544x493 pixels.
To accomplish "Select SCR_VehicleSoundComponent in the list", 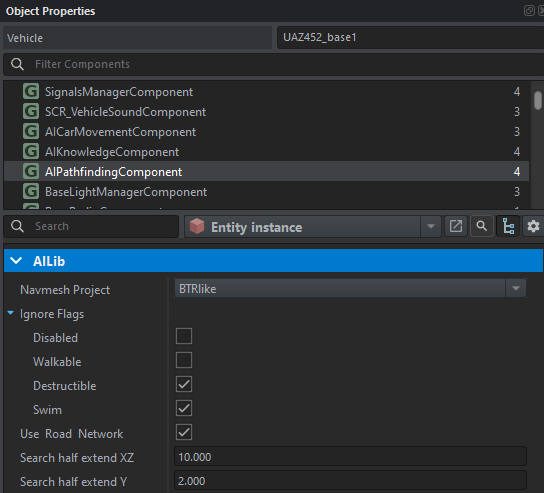I will [x=266, y=112].
